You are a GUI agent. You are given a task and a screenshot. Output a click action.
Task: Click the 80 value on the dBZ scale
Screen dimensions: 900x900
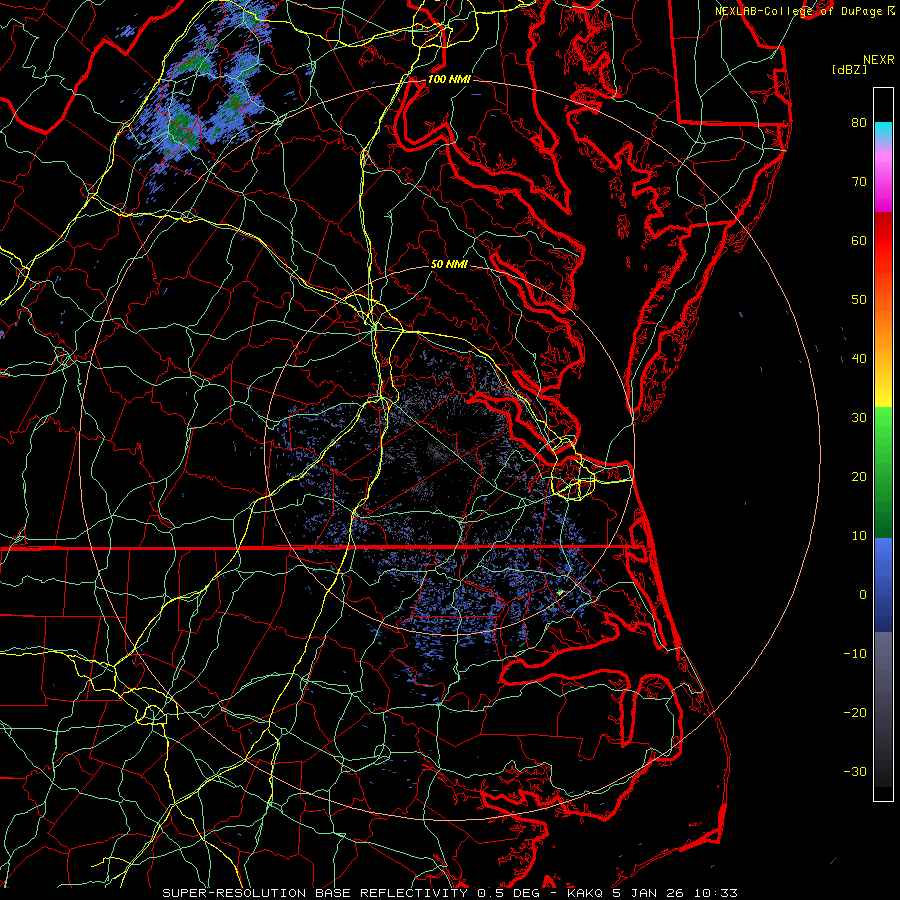pyautogui.click(x=859, y=122)
